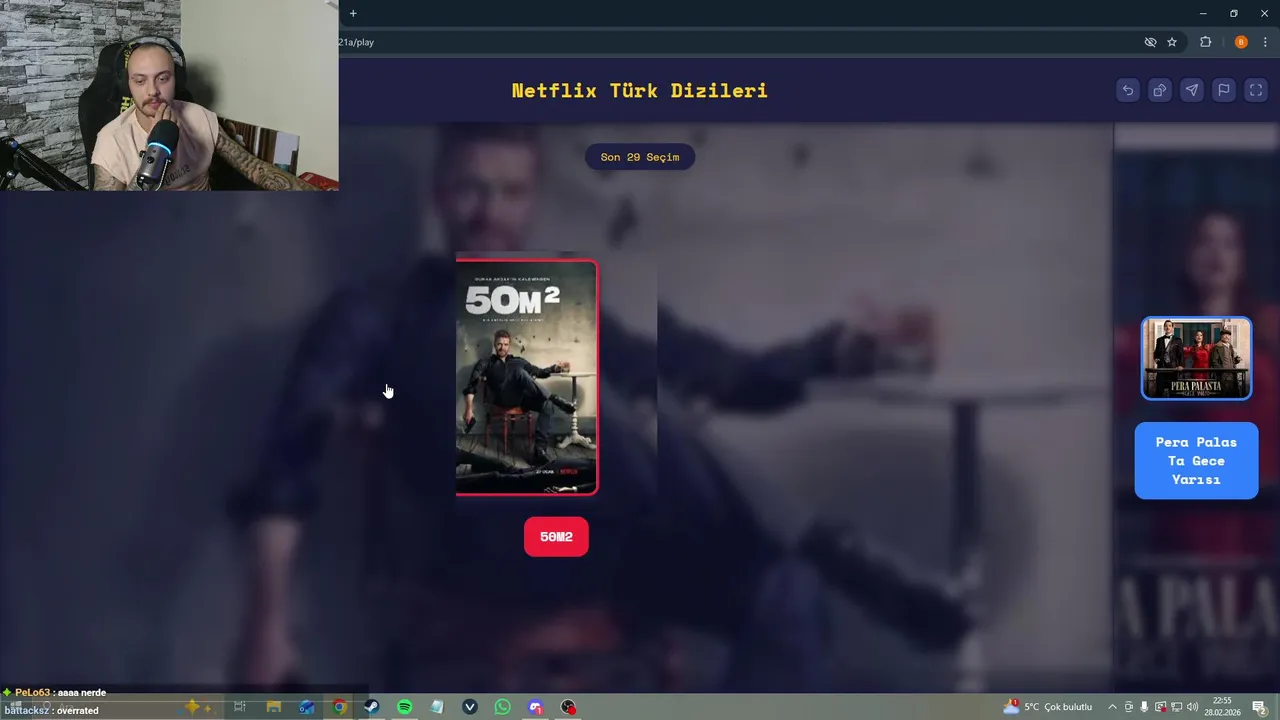This screenshot has width=1280, height=720.
Task: Switch to Chrome on the taskbar
Action: [340, 707]
